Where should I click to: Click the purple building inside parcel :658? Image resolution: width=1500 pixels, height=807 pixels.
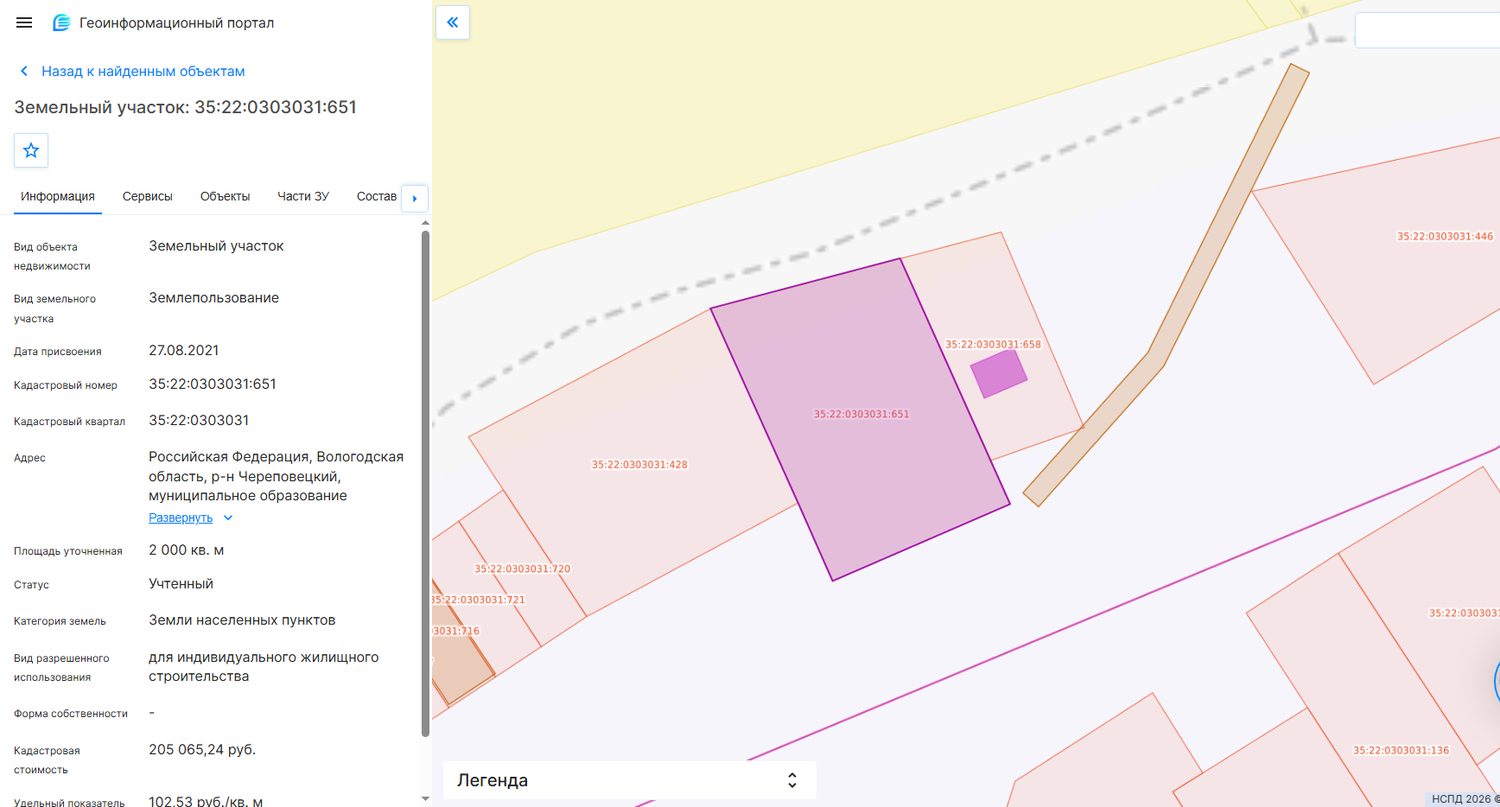click(x=999, y=373)
